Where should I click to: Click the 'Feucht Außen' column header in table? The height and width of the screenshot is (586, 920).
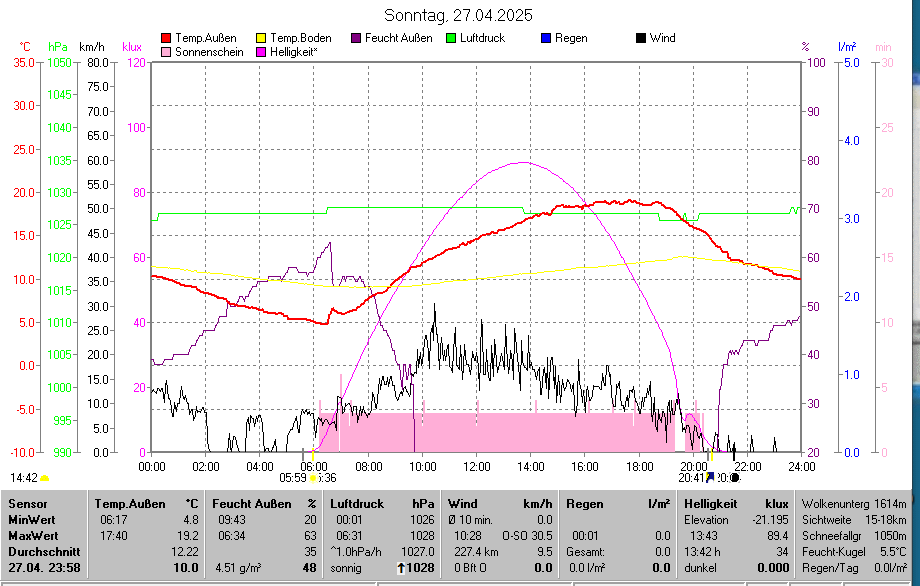tap(252, 504)
